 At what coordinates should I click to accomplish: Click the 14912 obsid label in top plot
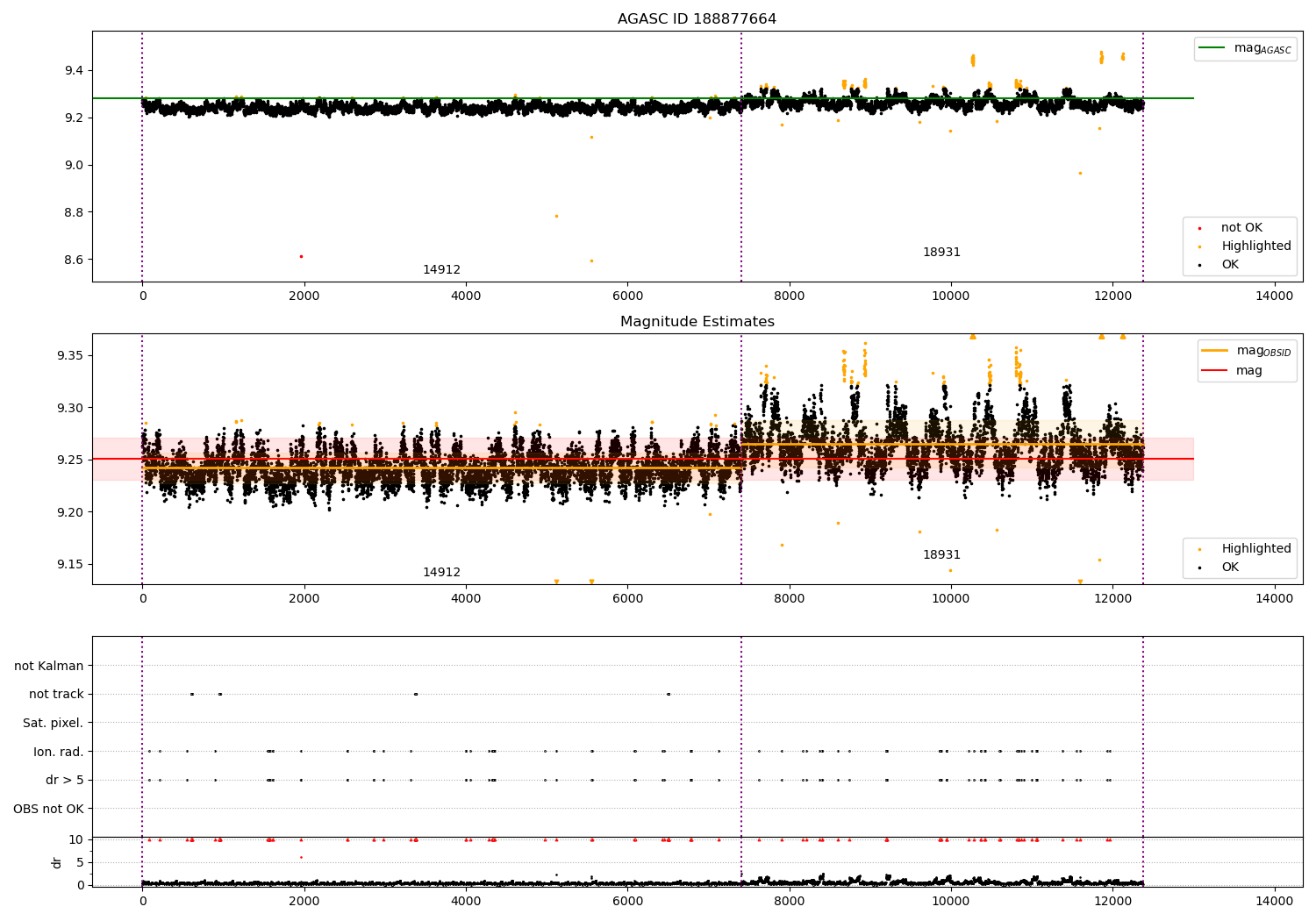click(x=441, y=270)
